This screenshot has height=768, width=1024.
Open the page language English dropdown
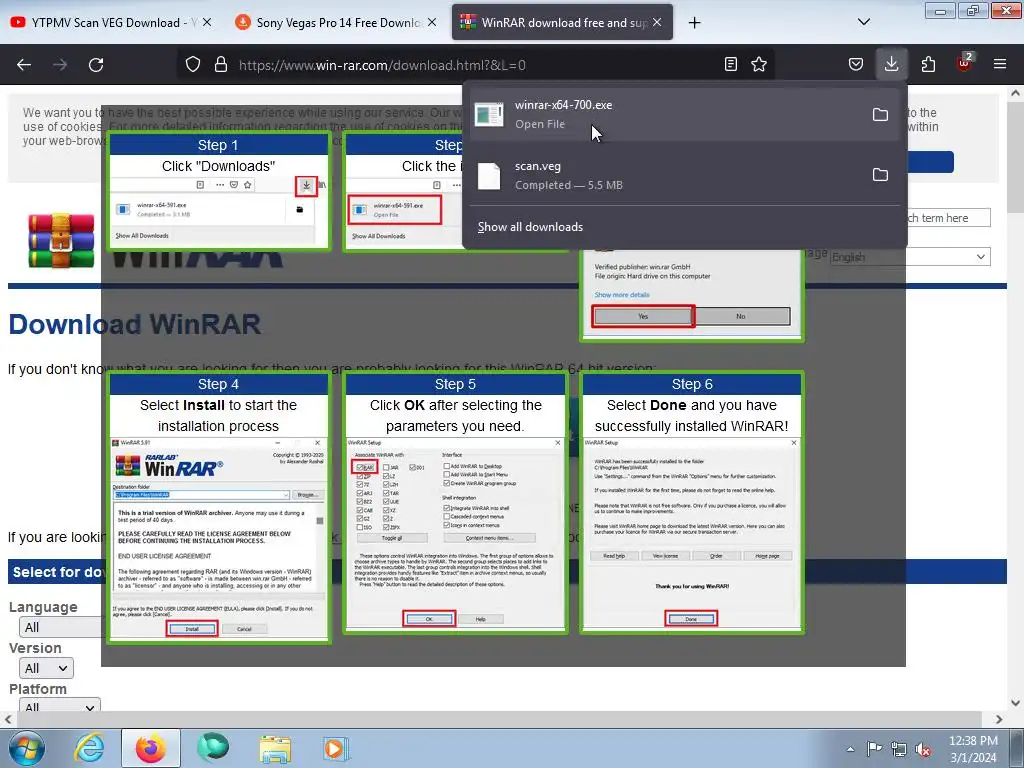click(910, 257)
